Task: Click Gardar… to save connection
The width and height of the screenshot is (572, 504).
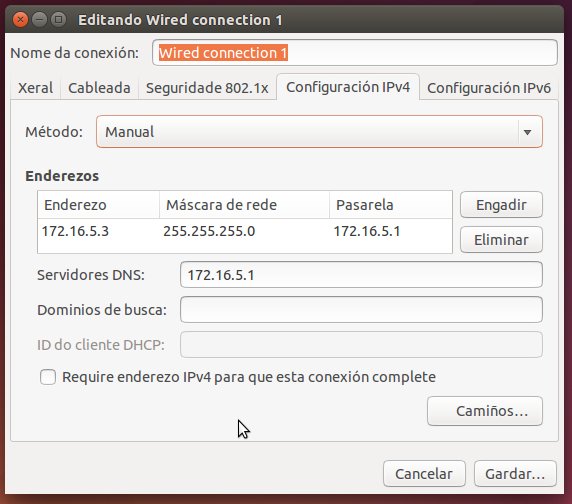Action: pyautogui.click(x=515, y=474)
